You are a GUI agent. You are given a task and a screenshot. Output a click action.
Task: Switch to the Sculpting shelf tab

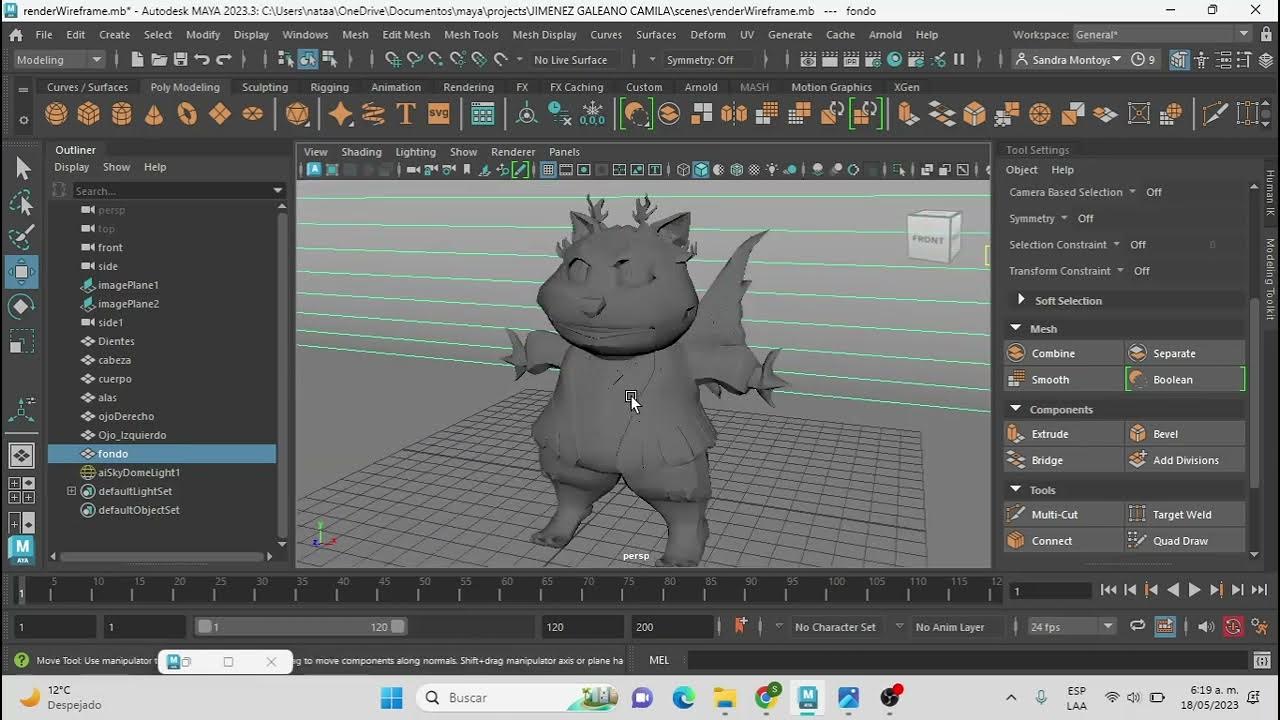tap(264, 87)
